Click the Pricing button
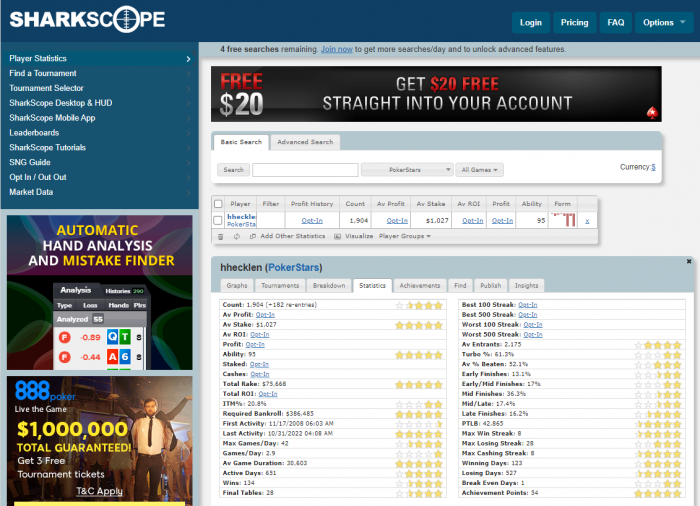The image size is (700, 506). 575,23
